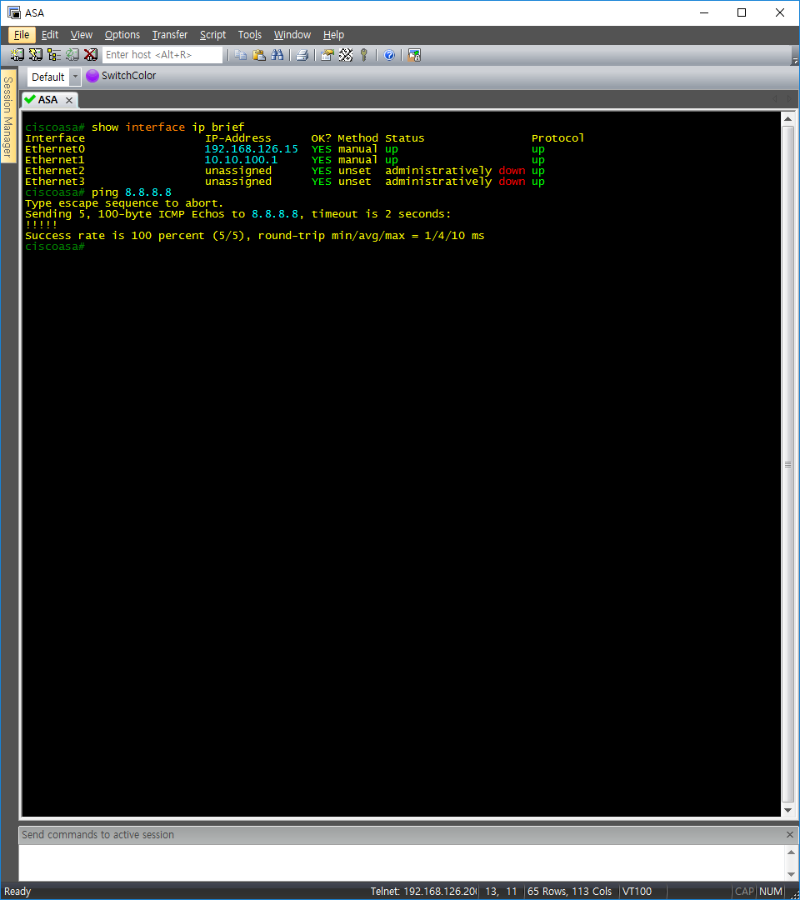Image resolution: width=800 pixels, height=900 pixels.
Task: Click the SecureFX launch icon
Action: pos(414,55)
